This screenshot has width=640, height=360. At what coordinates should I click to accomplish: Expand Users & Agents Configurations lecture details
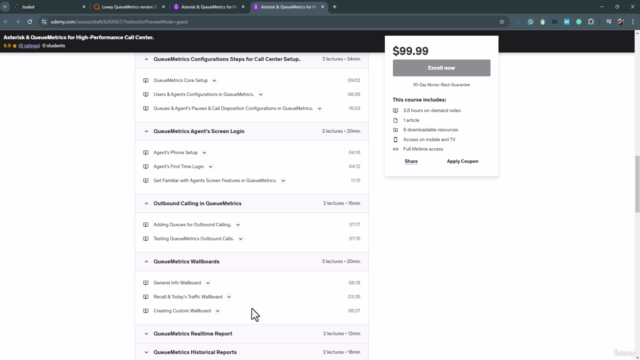[x=260, y=95]
